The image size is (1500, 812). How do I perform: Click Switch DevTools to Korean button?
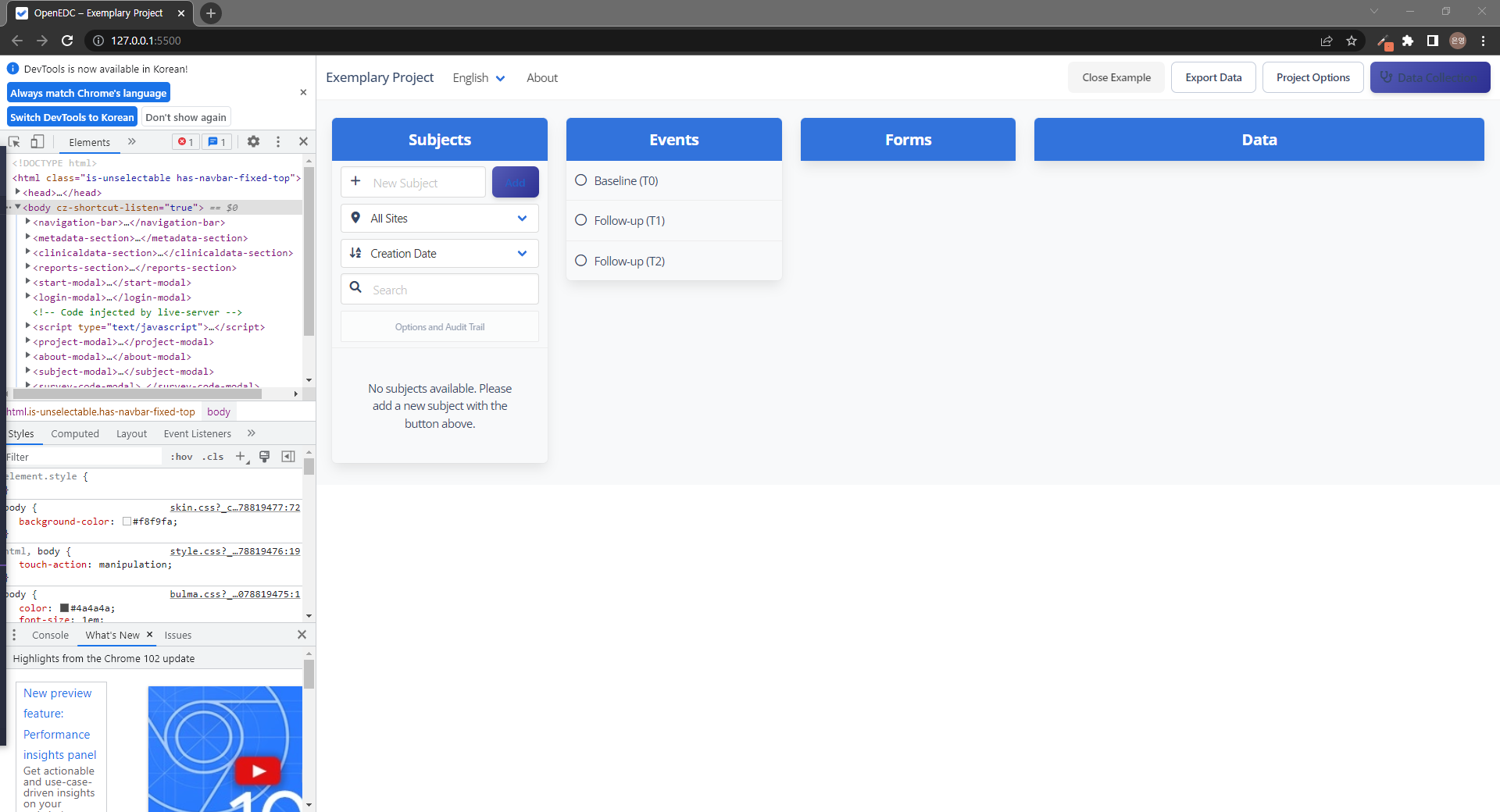pyautogui.click(x=72, y=117)
